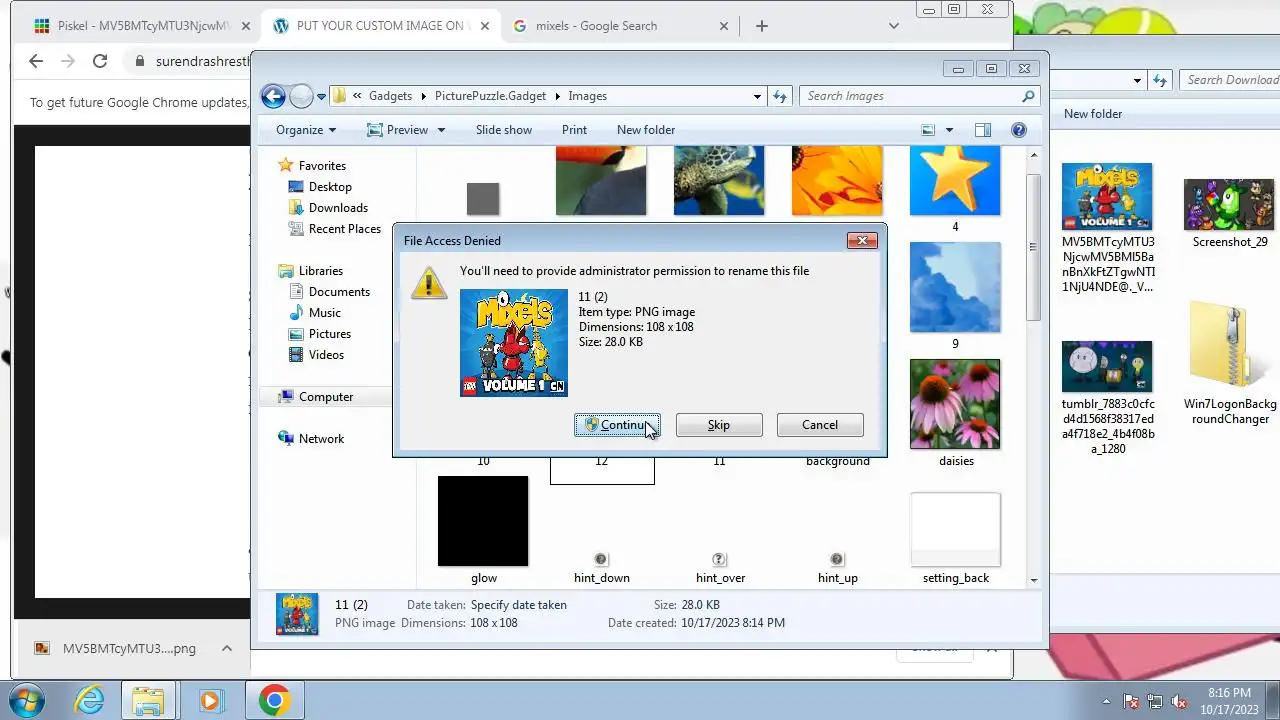Click Print in explorer toolbar
This screenshot has width=1280, height=720.
point(574,130)
